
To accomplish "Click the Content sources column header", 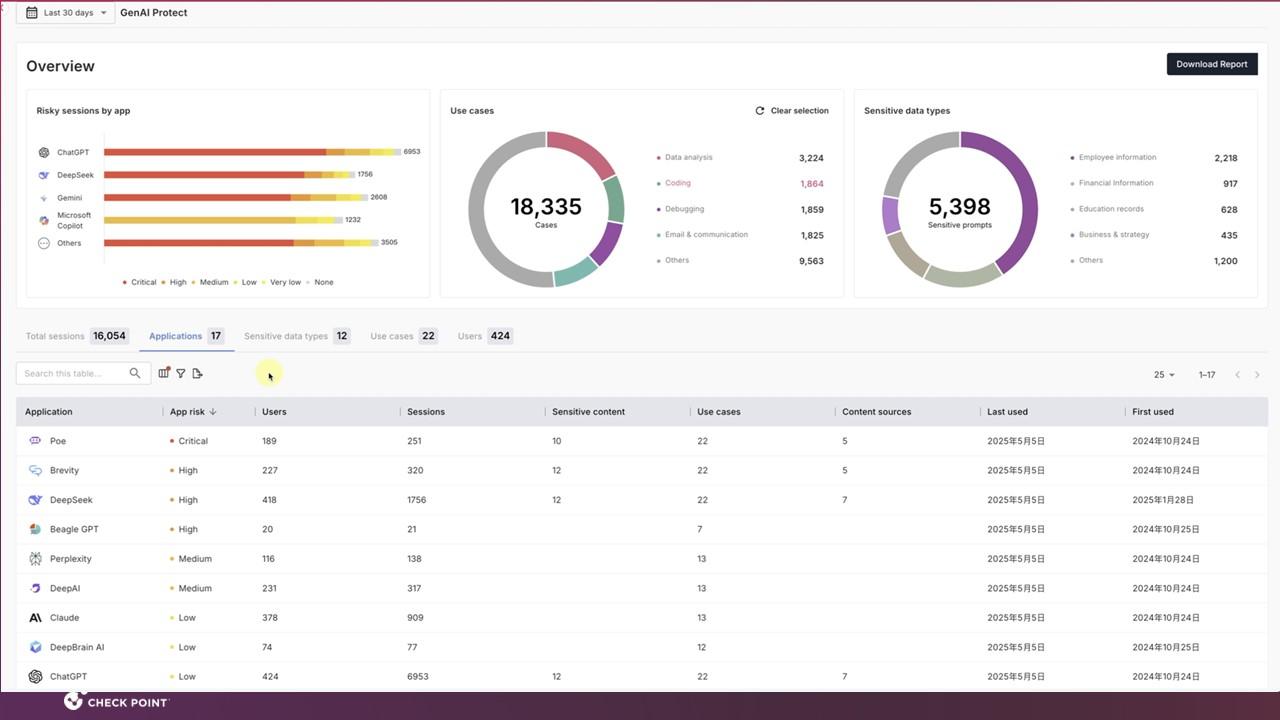I will [x=877, y=412].
